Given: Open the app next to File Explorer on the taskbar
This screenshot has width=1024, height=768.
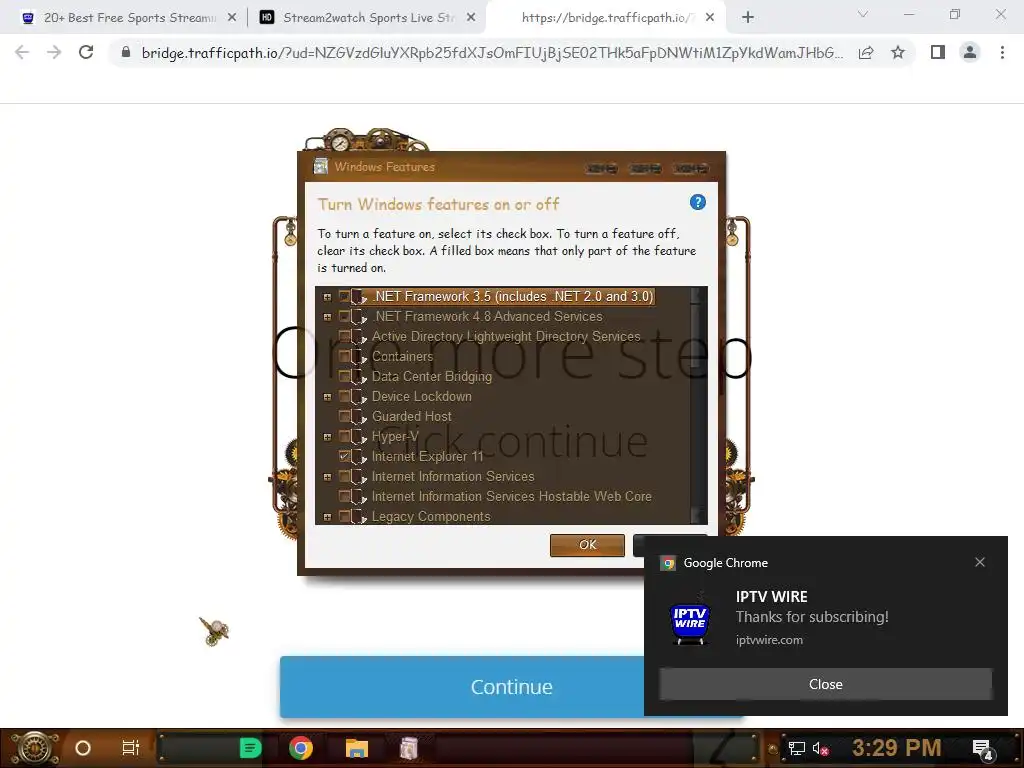Looking at the screenshot, I should [409, 748].
